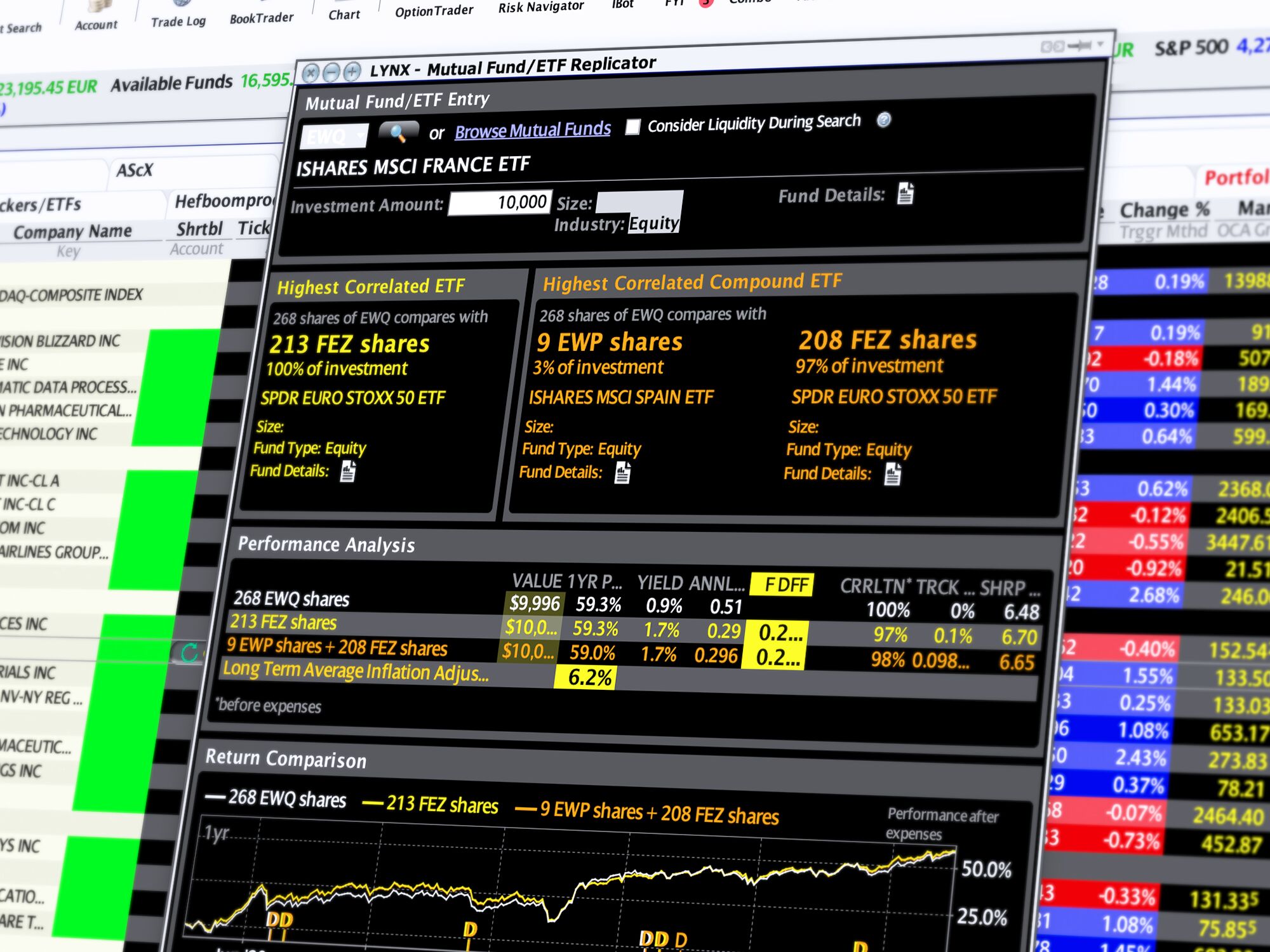Switch to the AScX tab in main window
Image resolution: width=1270 pixels, height=952 pixels.
click(134, 170)
